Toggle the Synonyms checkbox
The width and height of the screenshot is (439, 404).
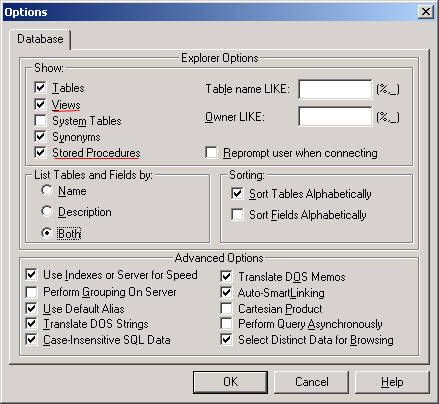tap(40, 136)
